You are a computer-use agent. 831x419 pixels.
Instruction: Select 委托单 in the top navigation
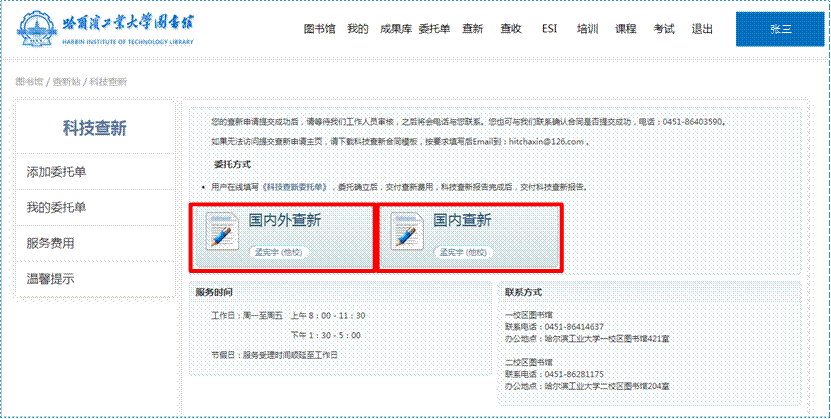[434, 29]
